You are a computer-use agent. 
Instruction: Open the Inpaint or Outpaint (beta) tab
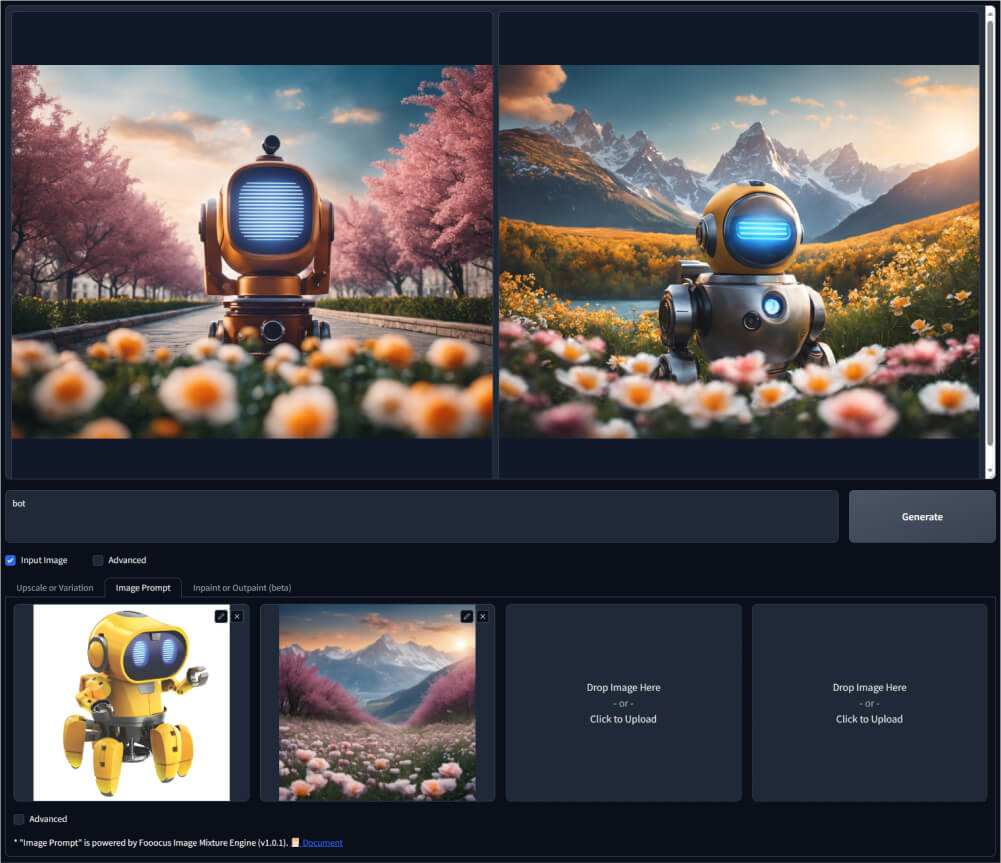coord(242,588)
